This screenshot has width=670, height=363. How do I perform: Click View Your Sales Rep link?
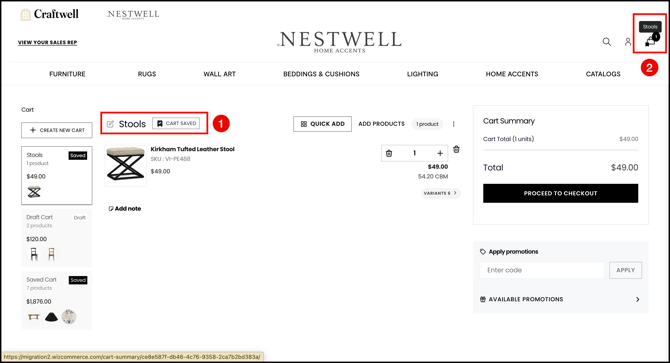pyautogui.click(x=47, y=42)
